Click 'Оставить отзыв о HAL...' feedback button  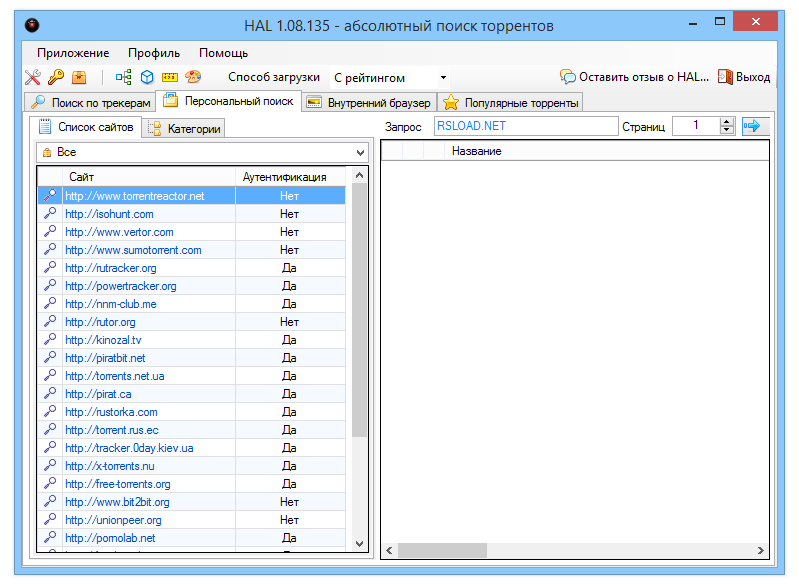point(634,77)
